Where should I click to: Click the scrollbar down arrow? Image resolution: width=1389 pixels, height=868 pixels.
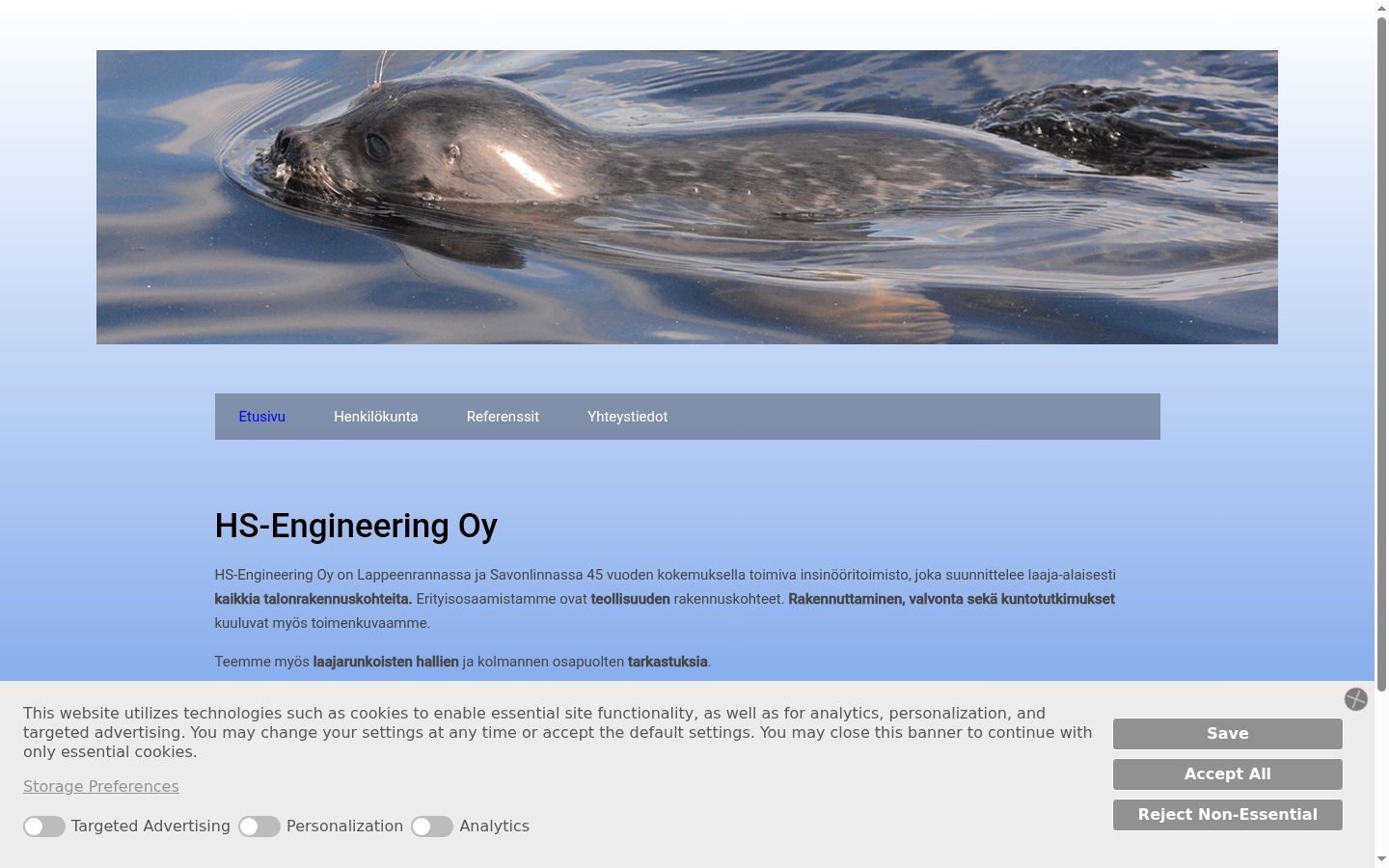[1381, 858]
